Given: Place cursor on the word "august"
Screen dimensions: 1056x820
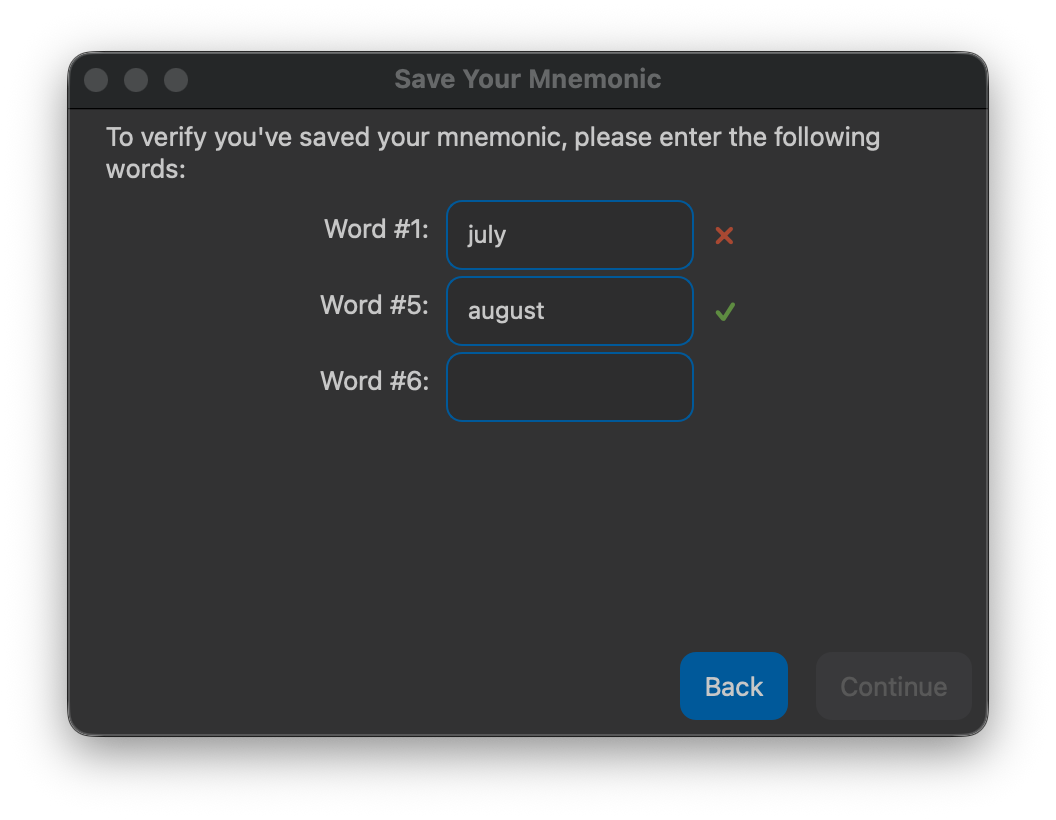Looking at the screenshot, I should click(506, 311).
